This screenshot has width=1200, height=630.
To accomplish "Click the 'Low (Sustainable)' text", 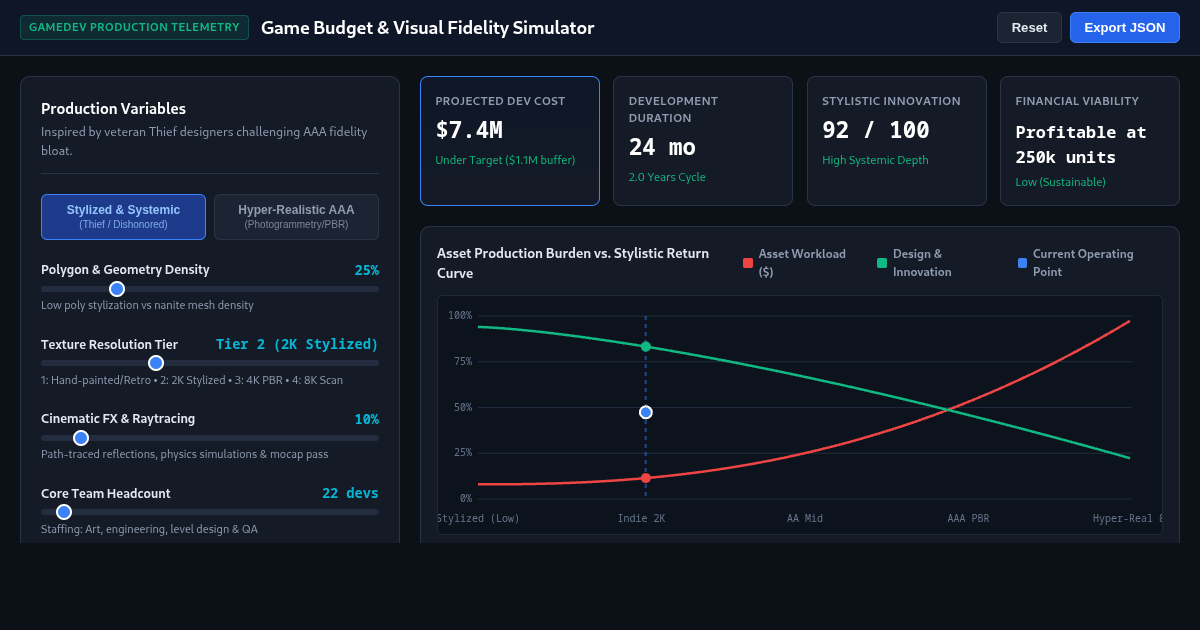I will click(1061, 182).
